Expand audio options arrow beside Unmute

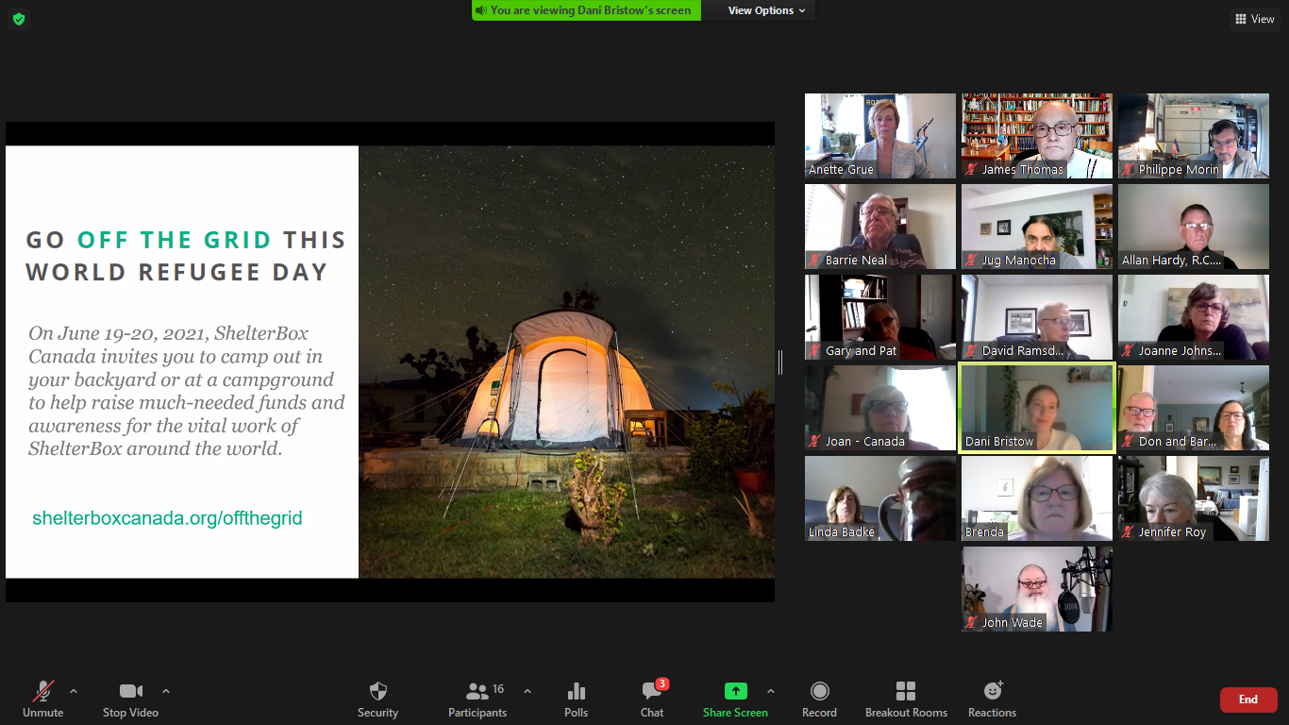click(x=73, y=691)
